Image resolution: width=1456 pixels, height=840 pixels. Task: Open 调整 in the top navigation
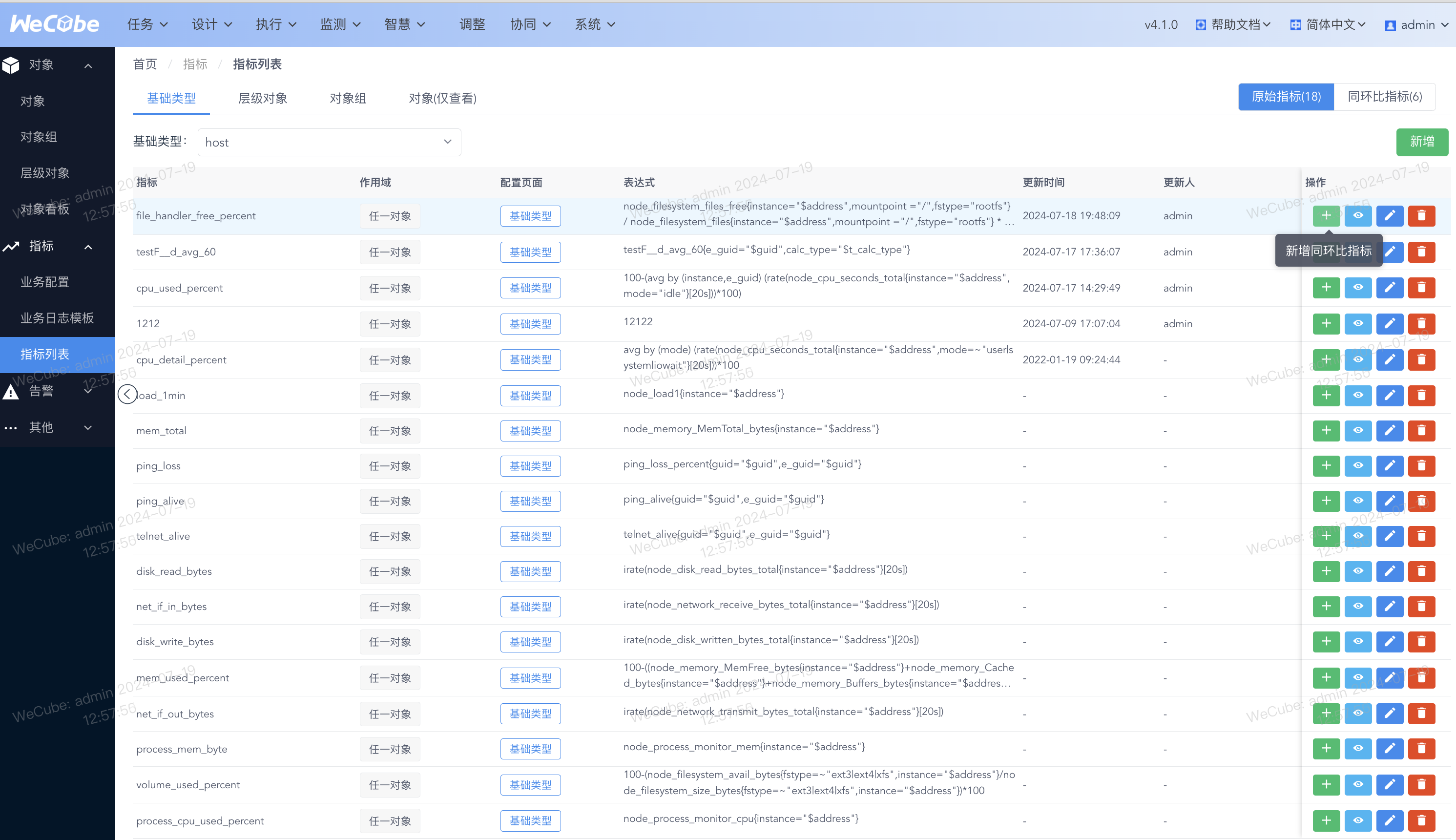tap(472, 24)
